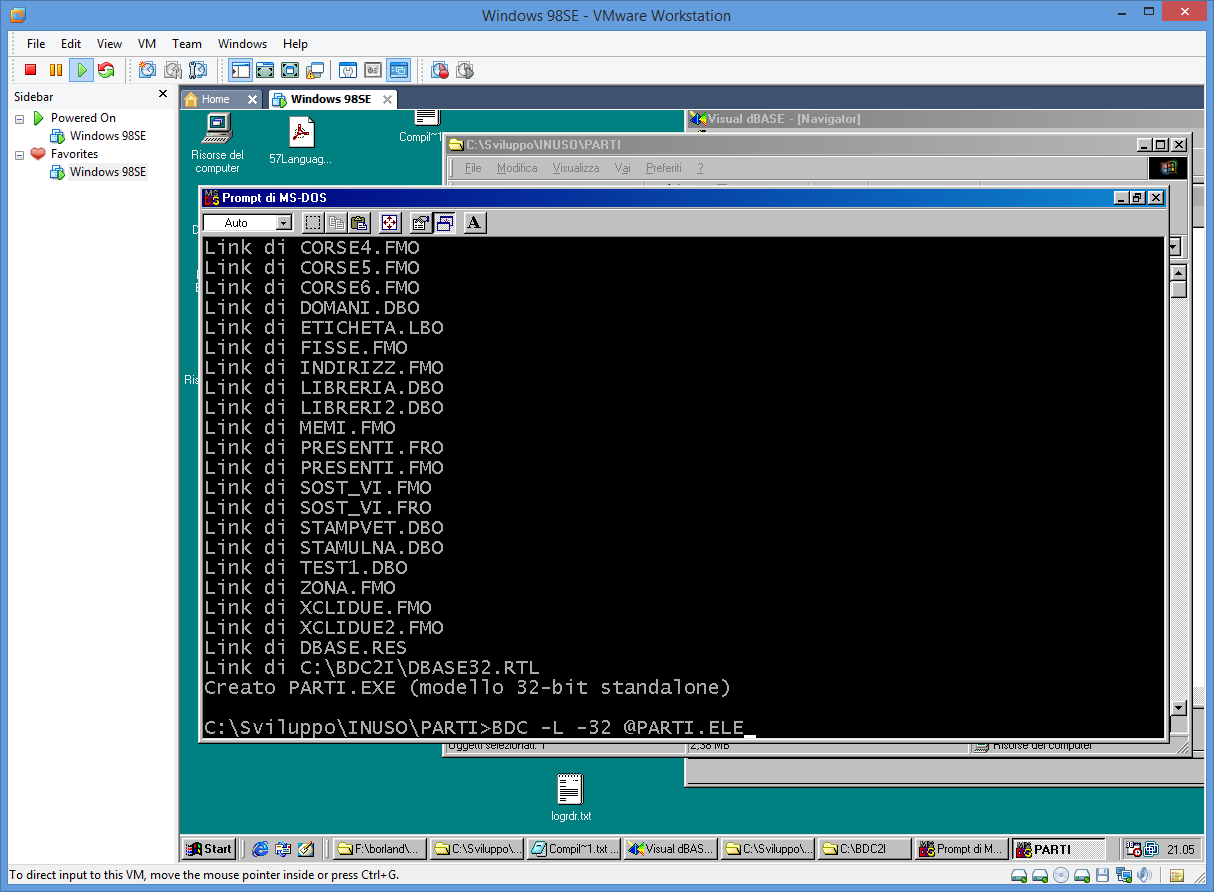Click the Full screen arrows icon in MS-DOS toolbar
The height and width of the screenshot is (892, 1214).
coord(390,223)
